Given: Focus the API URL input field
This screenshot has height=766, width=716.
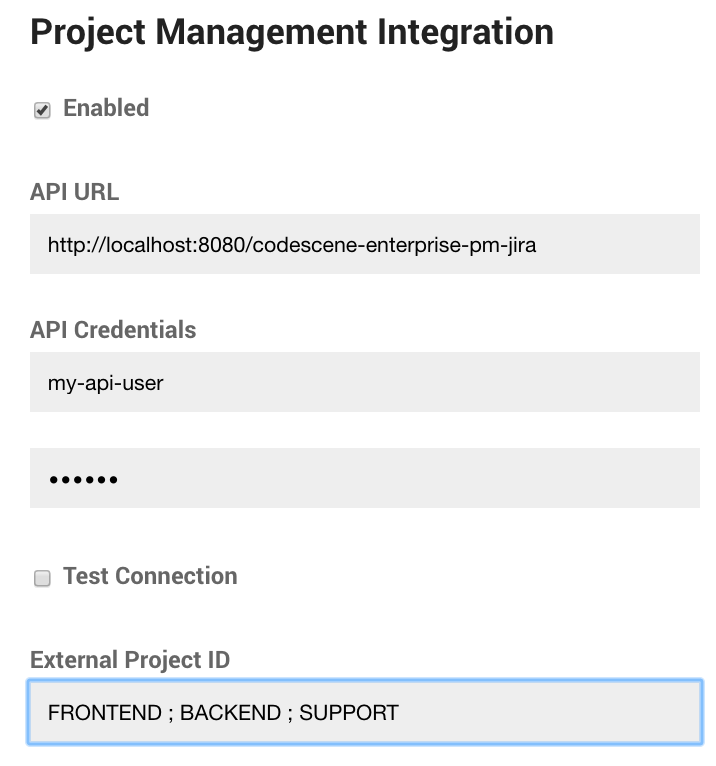Looking at the screenshot, I should (x=364, y=244).
